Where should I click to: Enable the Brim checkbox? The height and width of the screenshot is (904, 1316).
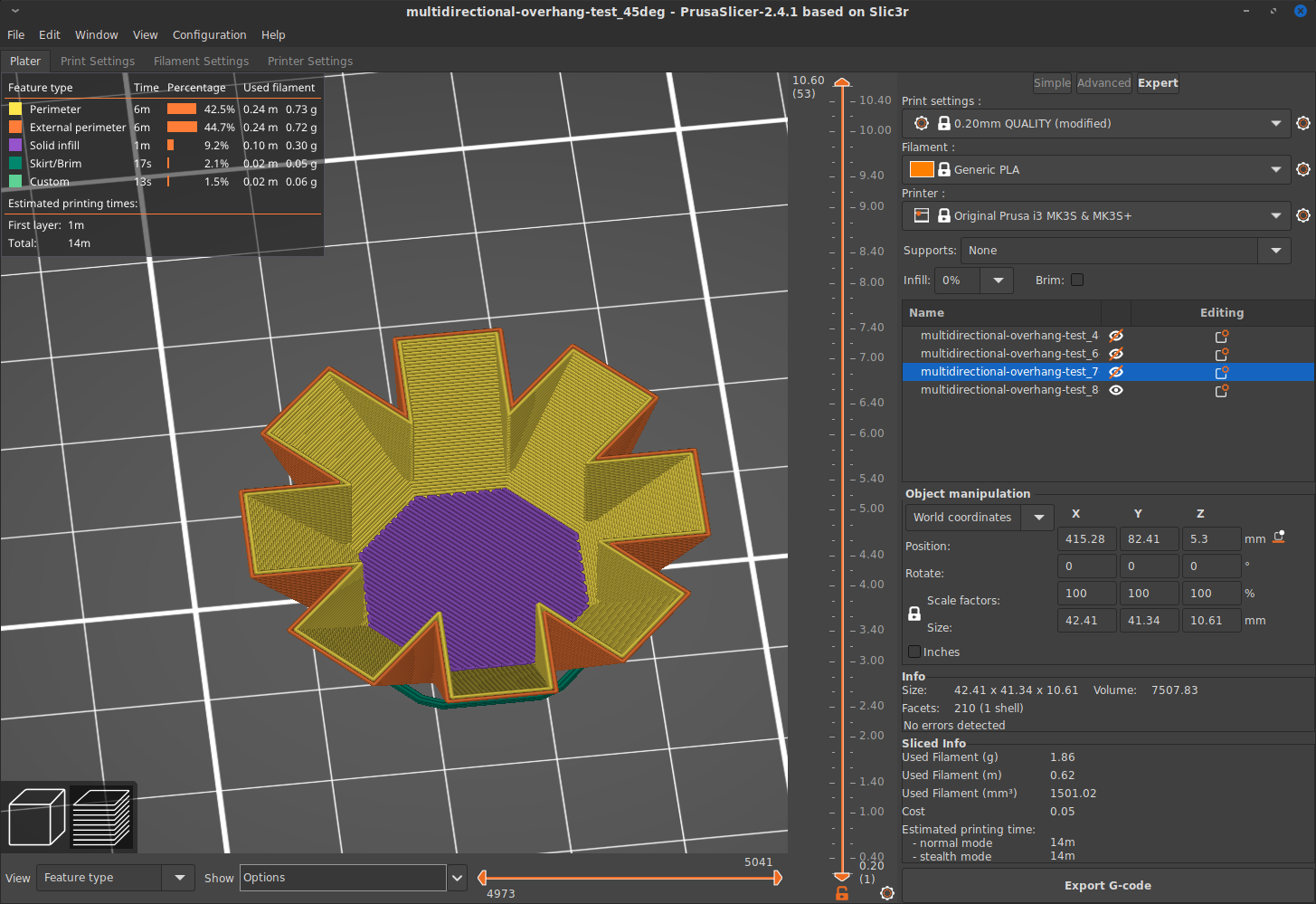1077,281
